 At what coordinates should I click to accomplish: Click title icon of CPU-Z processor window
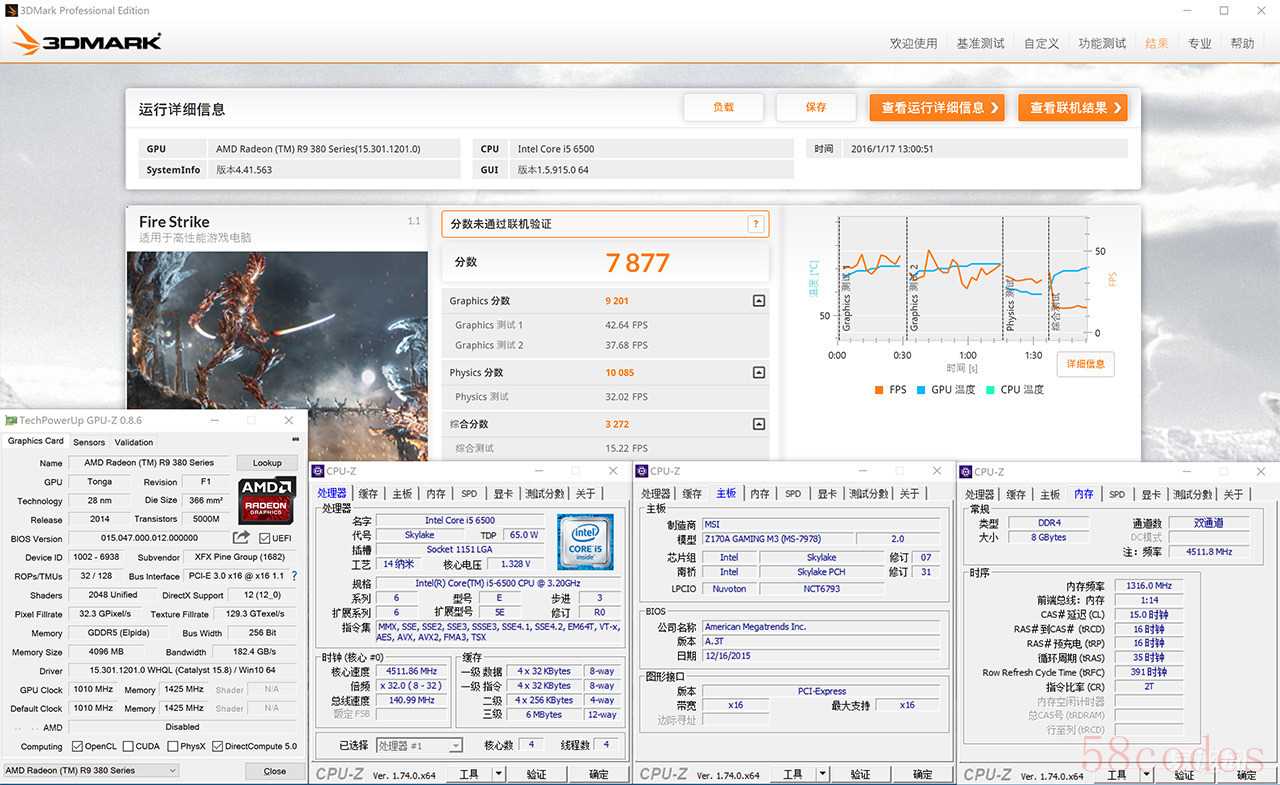coord(318,471)
